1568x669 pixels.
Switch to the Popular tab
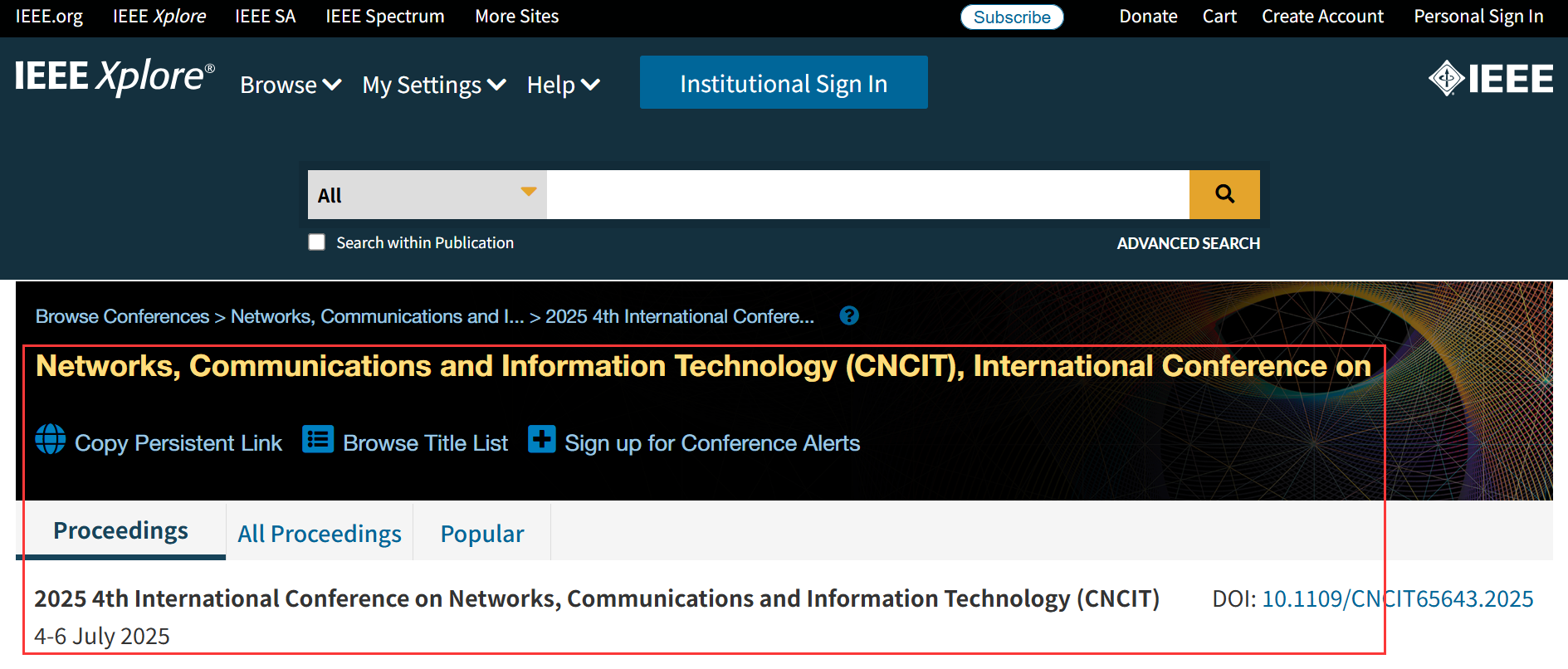[482, 534]
